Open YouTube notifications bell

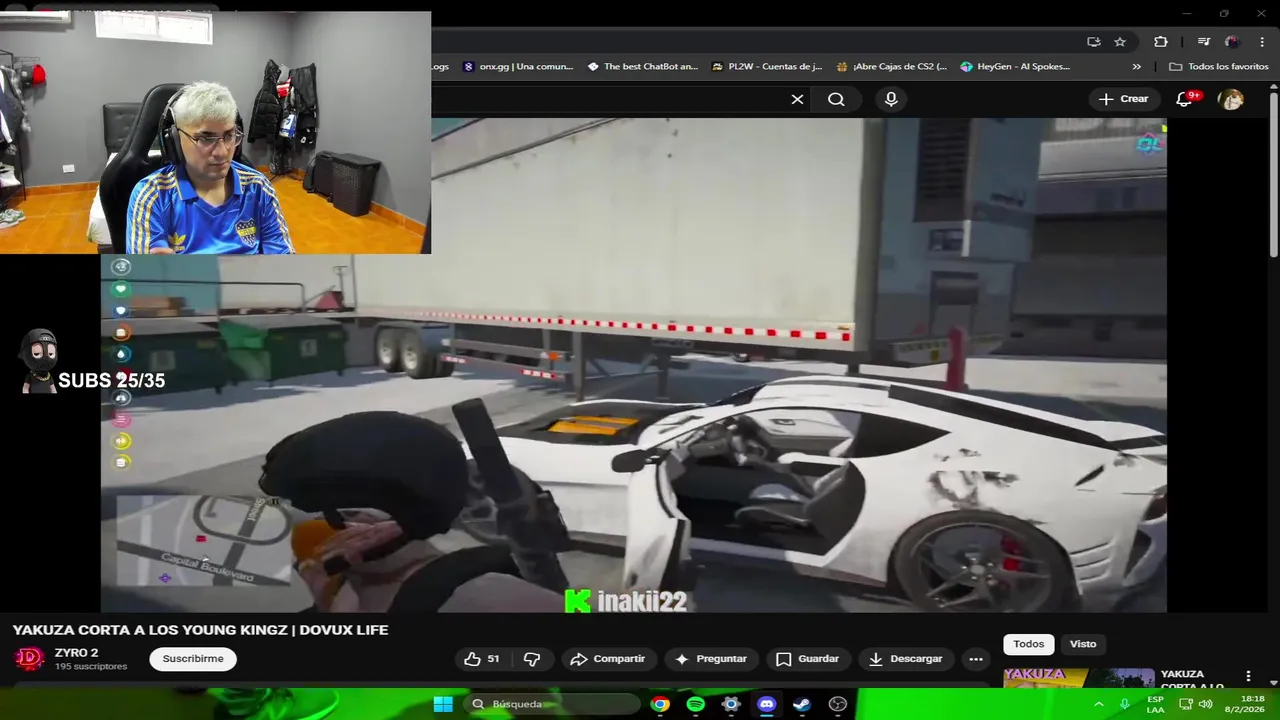pos(1185,98)
